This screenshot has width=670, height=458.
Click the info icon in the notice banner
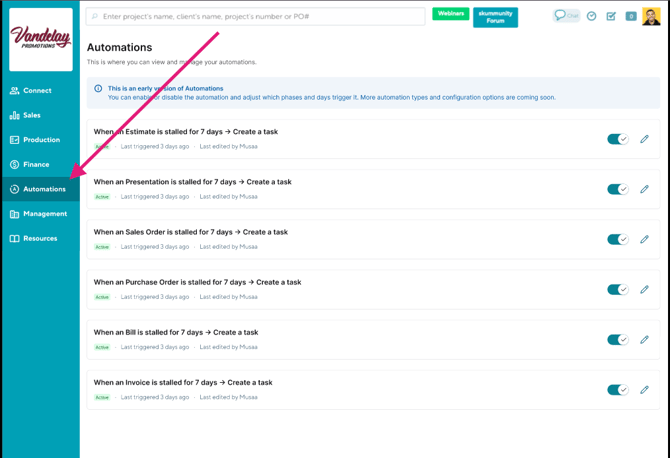(98, 88)
